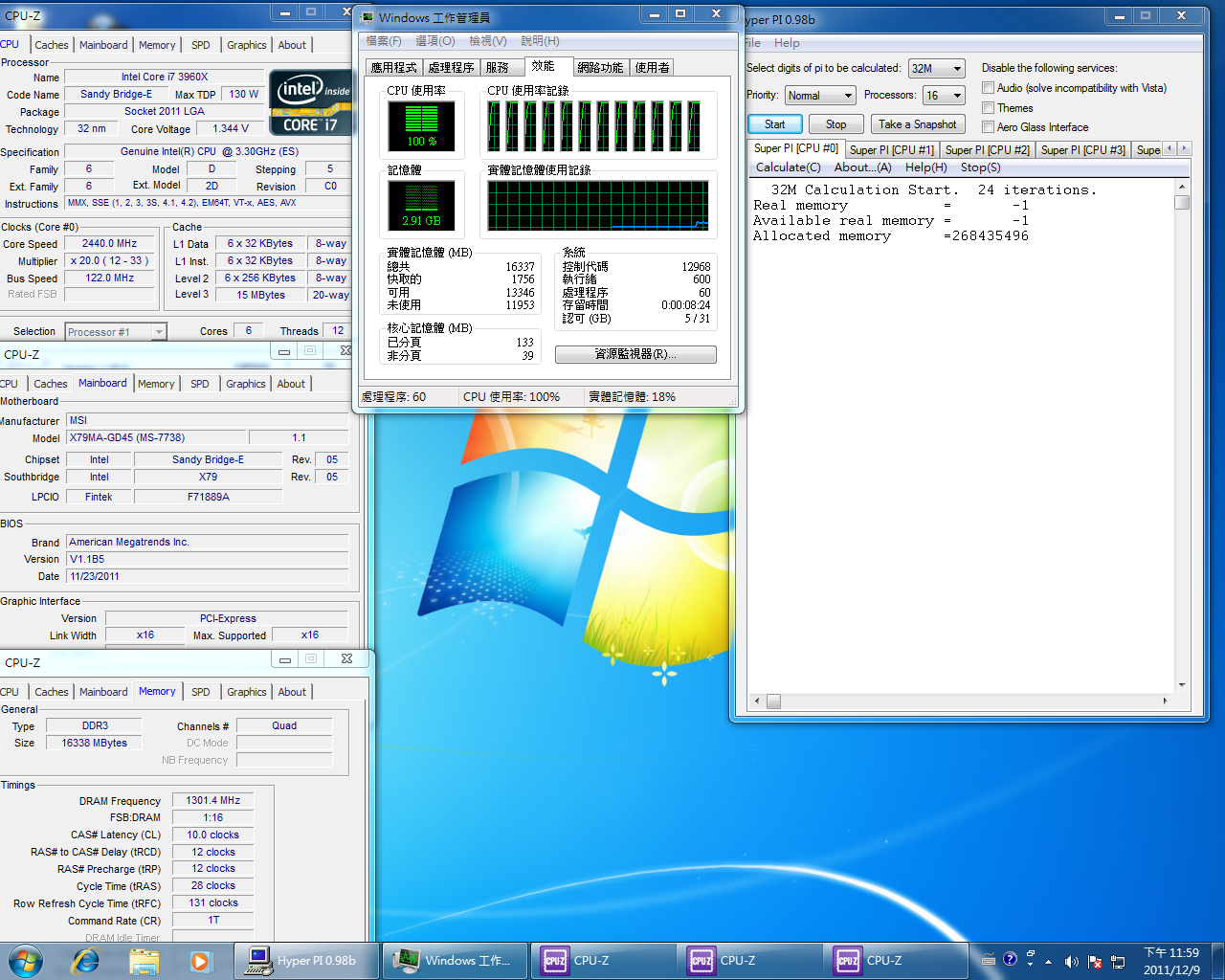Open the Processor #1 selection dropdown in CPU-Z
This screenshot has height=980, width=1225.
click(x=116, y=332)
